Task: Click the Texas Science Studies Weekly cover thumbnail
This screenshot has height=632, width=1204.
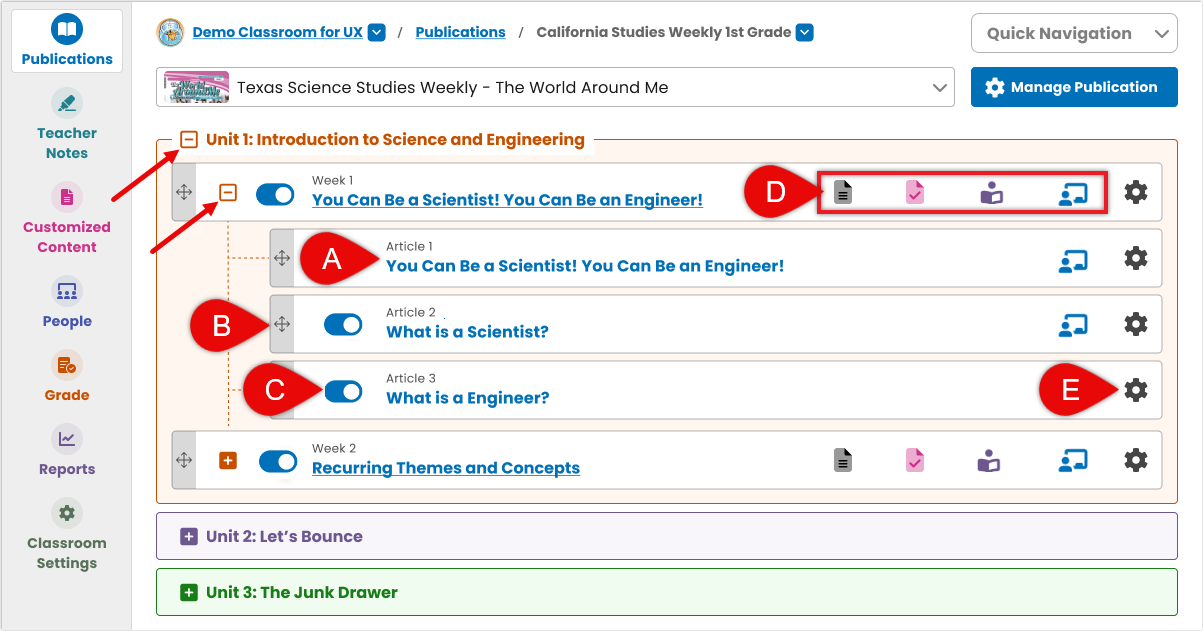Action: (196, 87)
